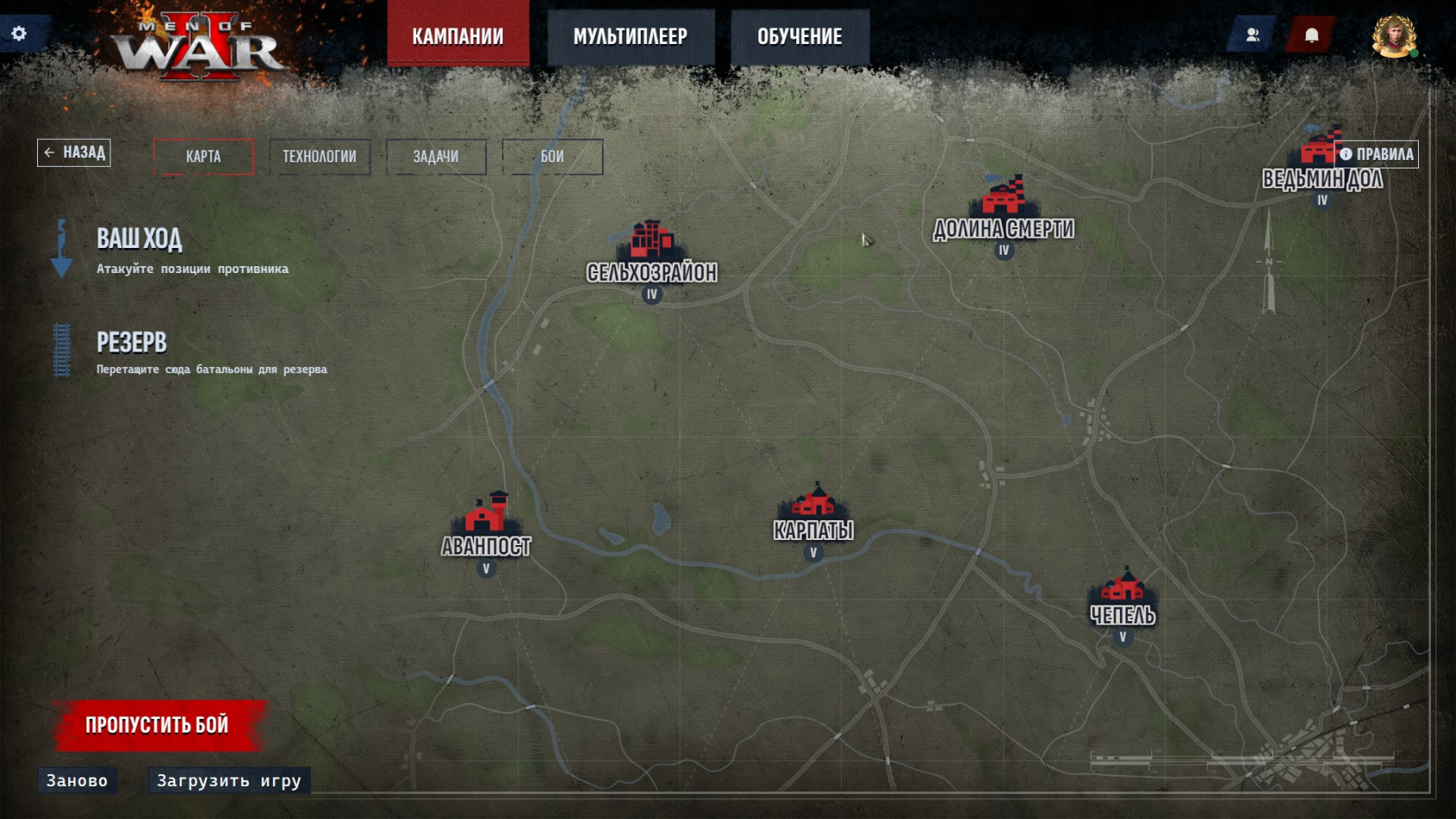Open the notifications bell
Image resolution: width=1456 pixels, height=819 pixels.
[1312, 35]
